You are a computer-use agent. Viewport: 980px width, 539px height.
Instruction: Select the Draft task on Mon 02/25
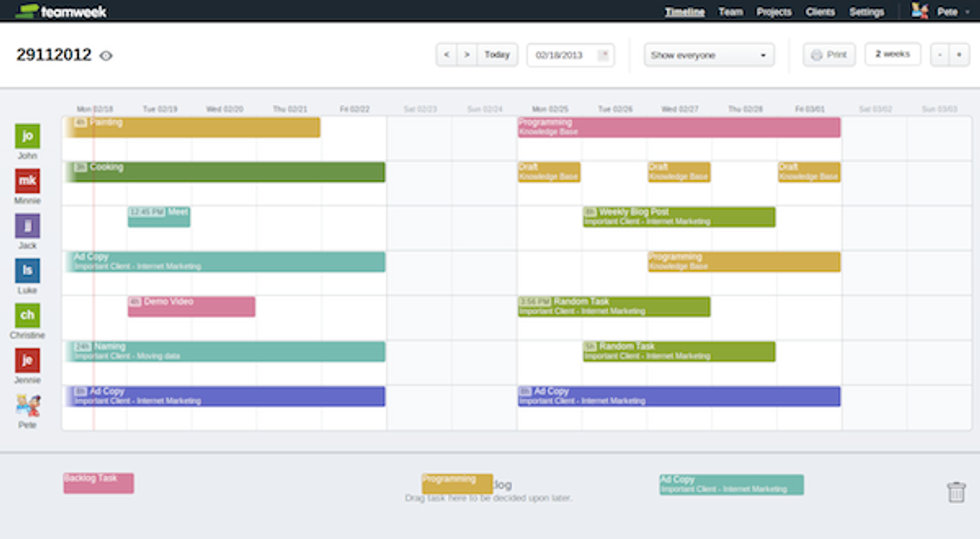pos(549,172)
